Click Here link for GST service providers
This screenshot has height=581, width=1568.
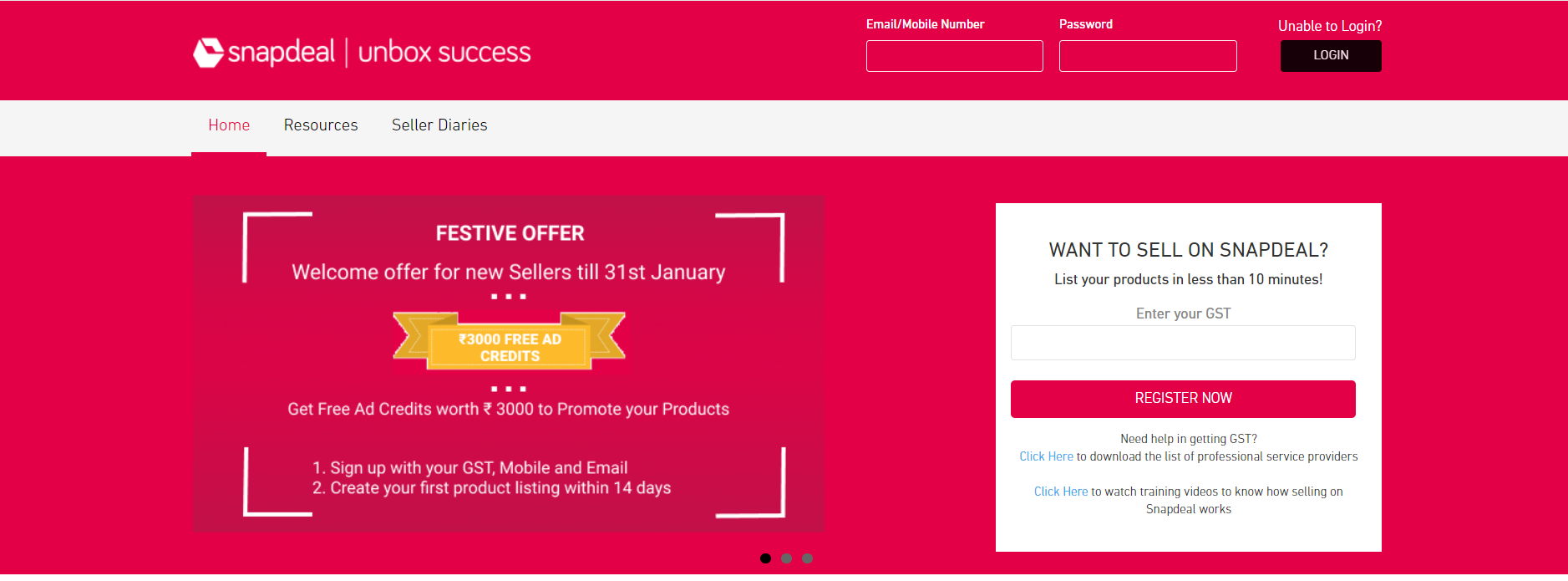pos(1046,456)
